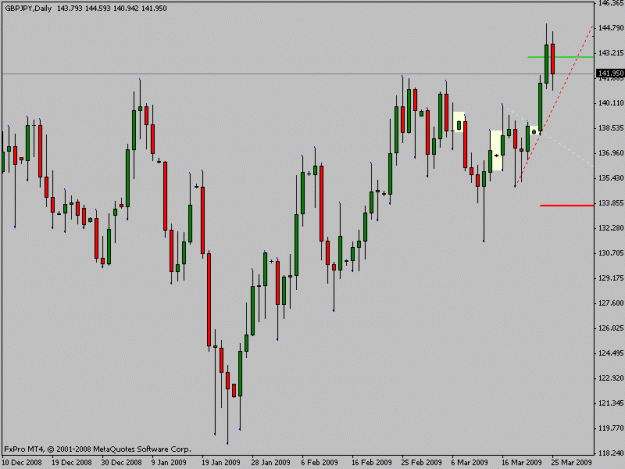Viewport: 625px width, 469px height.
Task: Click the 121.345 price axis label
Action: pyautogui.click(x=611, y=403)
